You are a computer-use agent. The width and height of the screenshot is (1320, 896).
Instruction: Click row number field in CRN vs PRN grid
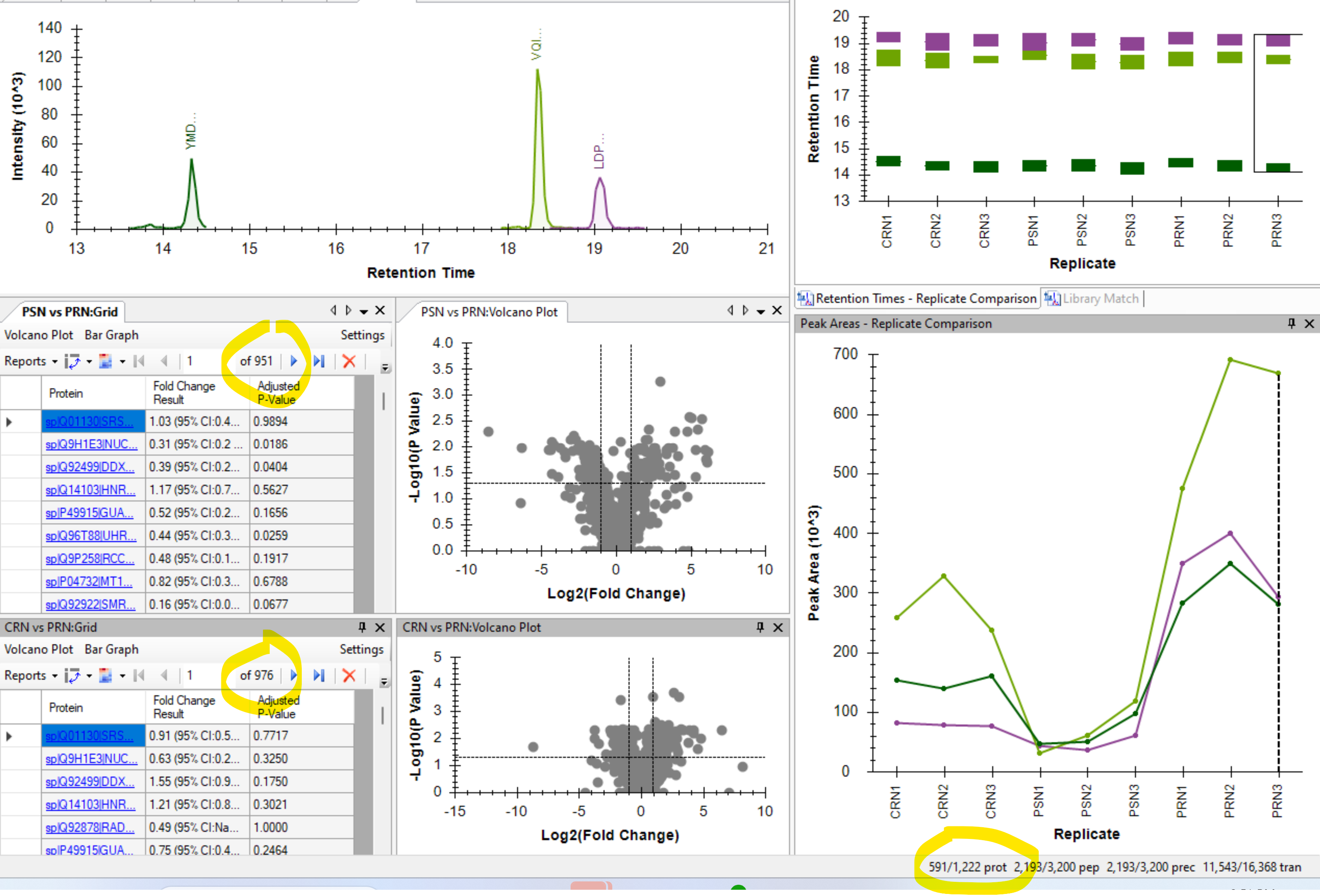[202, 675]
